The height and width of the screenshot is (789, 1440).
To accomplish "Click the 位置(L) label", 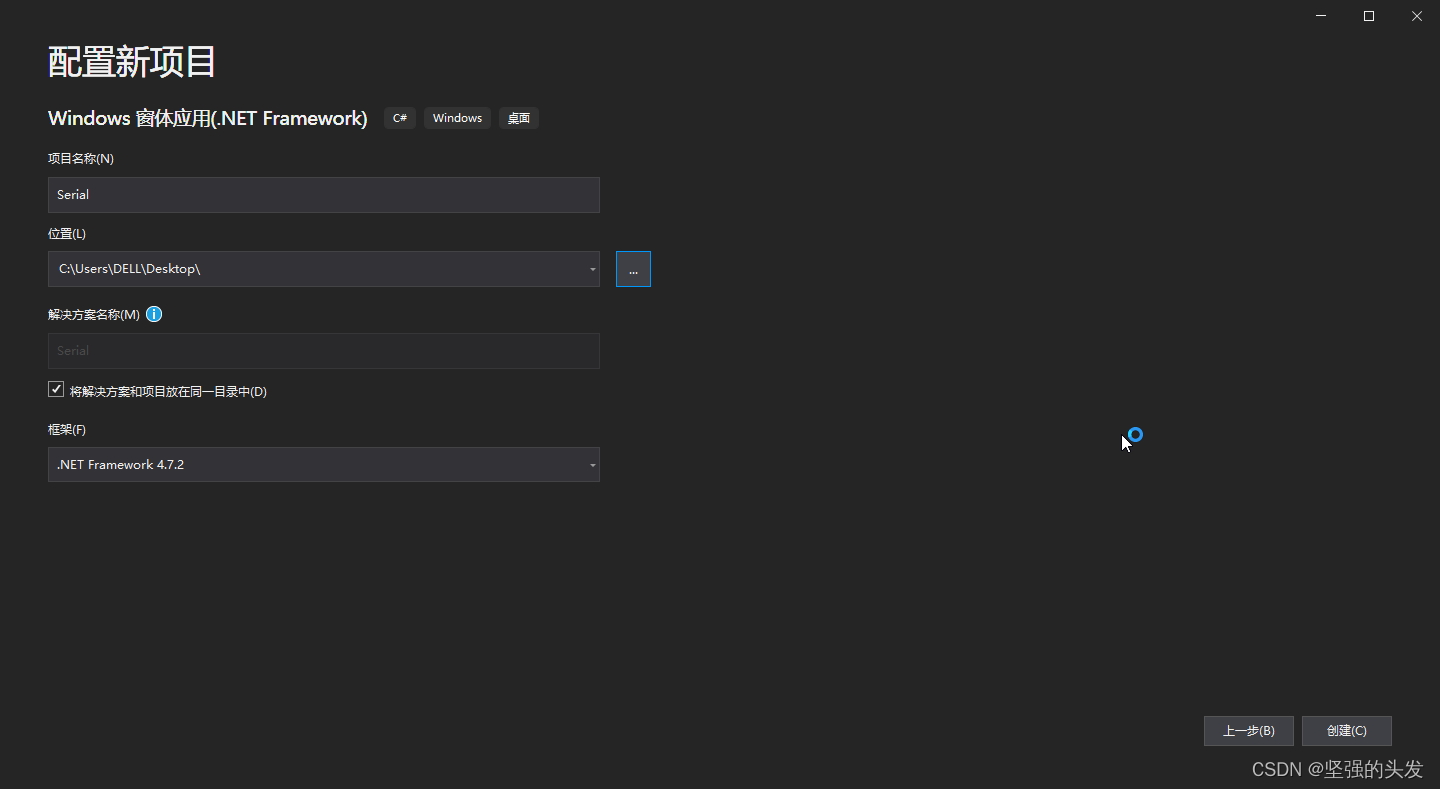I will tap(67, 234).
